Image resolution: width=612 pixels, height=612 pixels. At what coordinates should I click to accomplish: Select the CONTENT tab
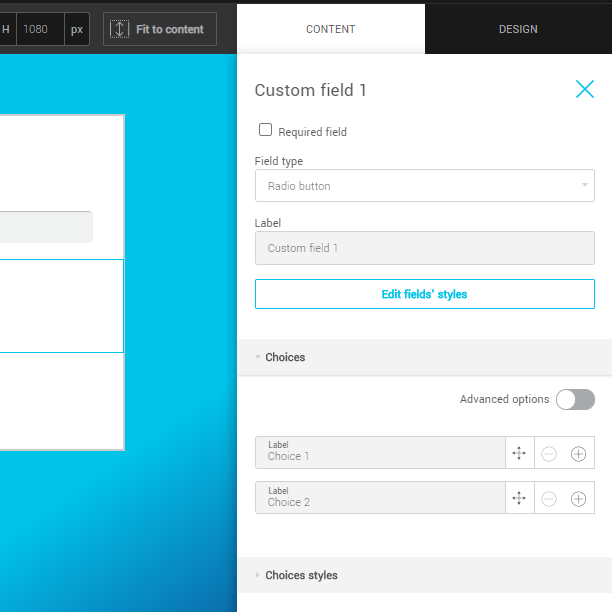(331, 29)
